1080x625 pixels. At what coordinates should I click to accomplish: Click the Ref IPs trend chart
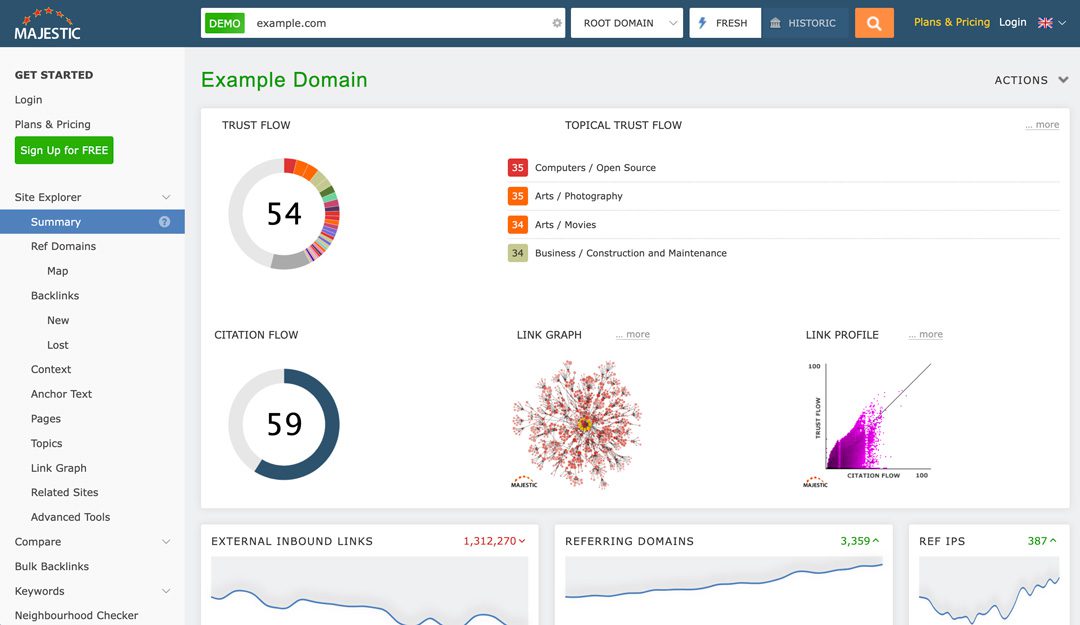coord(989,591)
